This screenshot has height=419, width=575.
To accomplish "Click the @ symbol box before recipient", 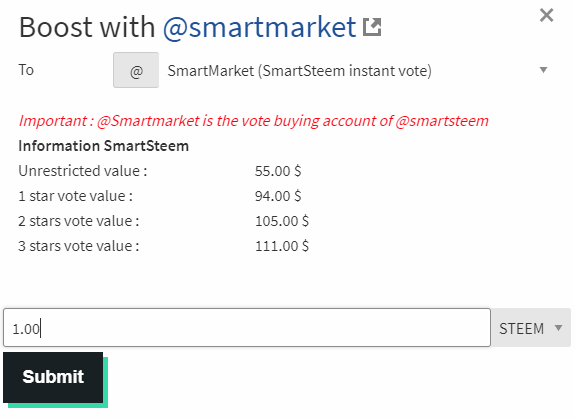I will [x=136, y=70].
